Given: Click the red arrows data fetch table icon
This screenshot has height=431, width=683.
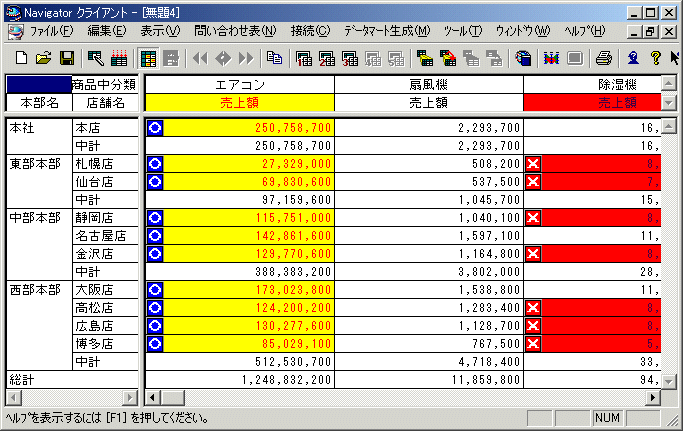Looking at the screenshot, I should [119, 58].
